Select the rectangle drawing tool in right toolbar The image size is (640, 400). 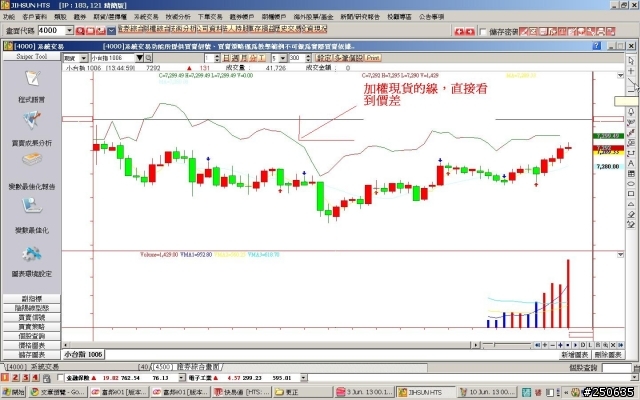(631, 194)
